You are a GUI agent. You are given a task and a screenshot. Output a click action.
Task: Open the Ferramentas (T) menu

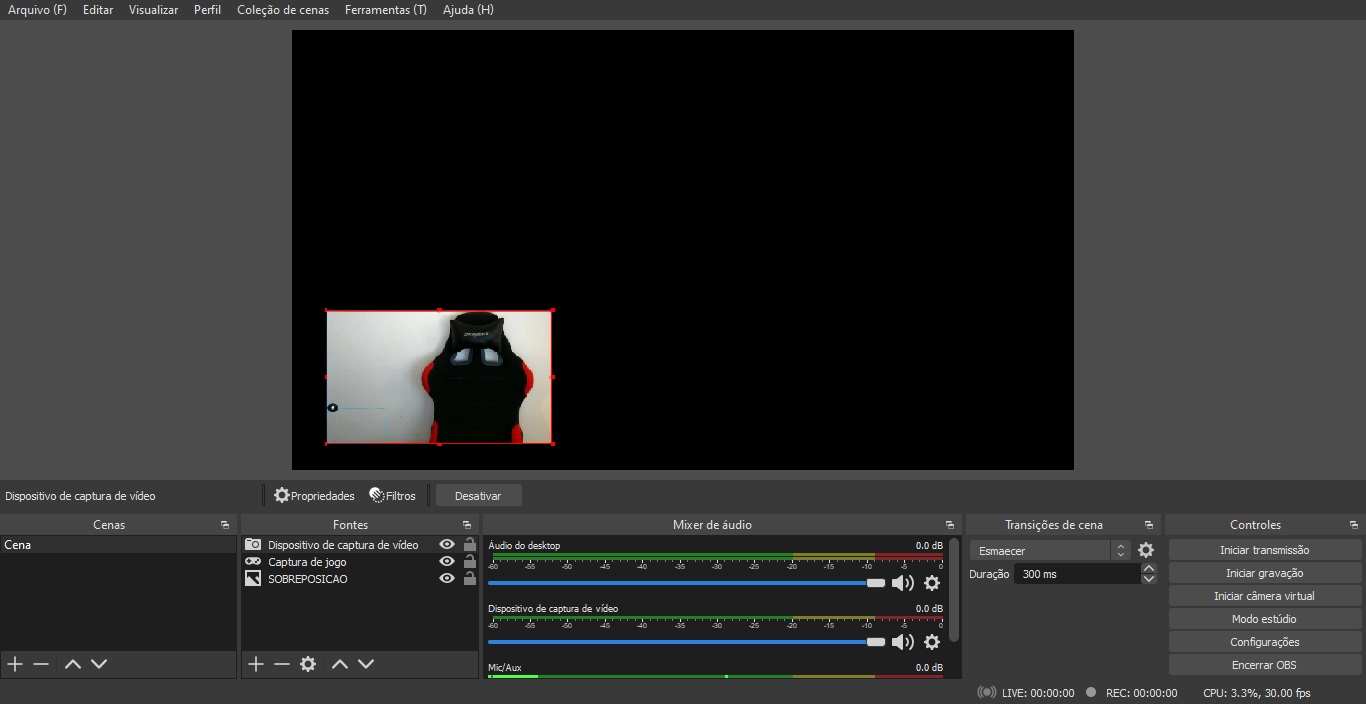point(385,10)
